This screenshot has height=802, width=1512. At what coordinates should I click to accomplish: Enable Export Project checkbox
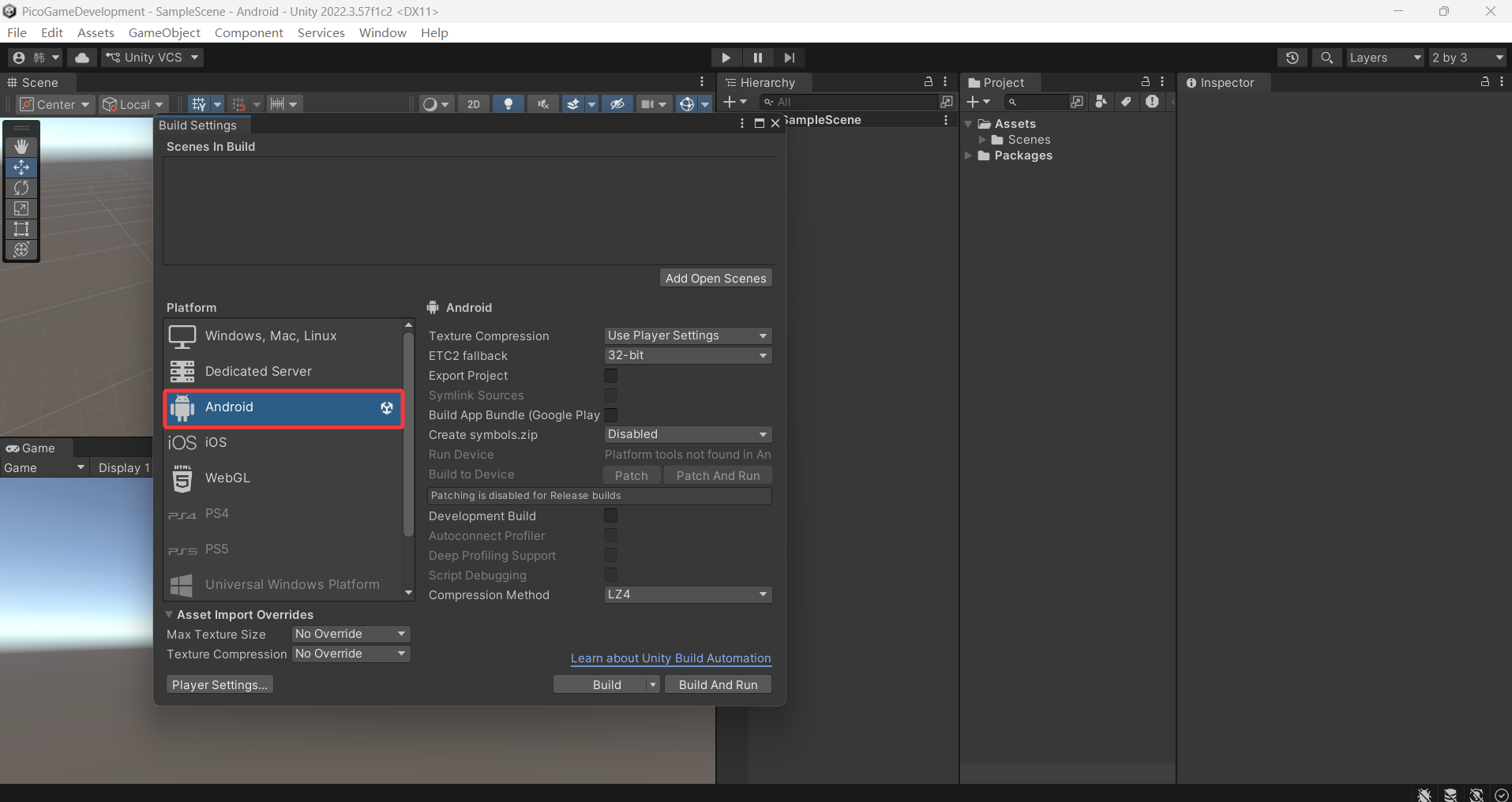pyautogui.click(x=610, y=376)
